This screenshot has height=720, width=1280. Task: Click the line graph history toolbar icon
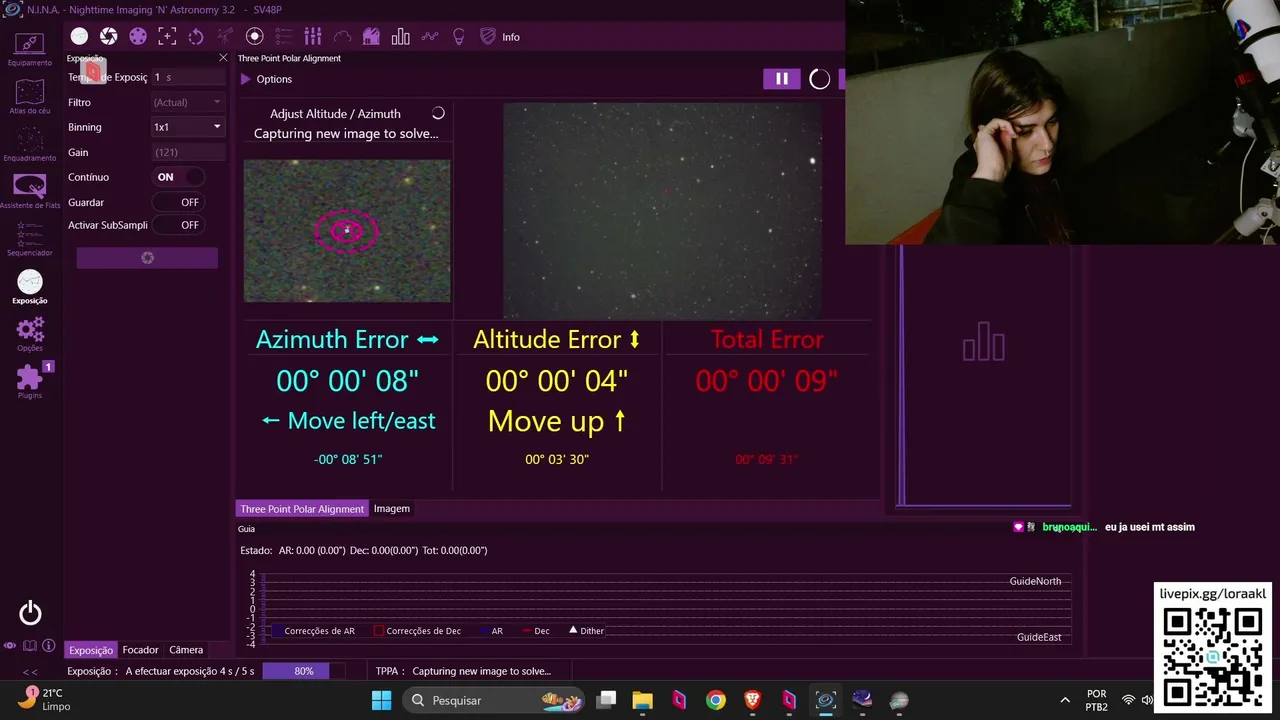[430, 37]
